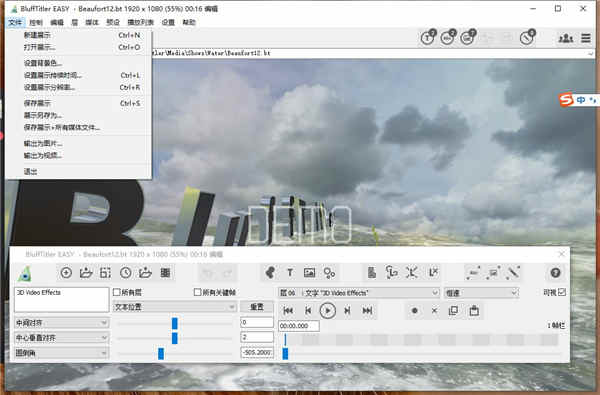Choose 输出为视频... from the file menu

tap(78, 155)
